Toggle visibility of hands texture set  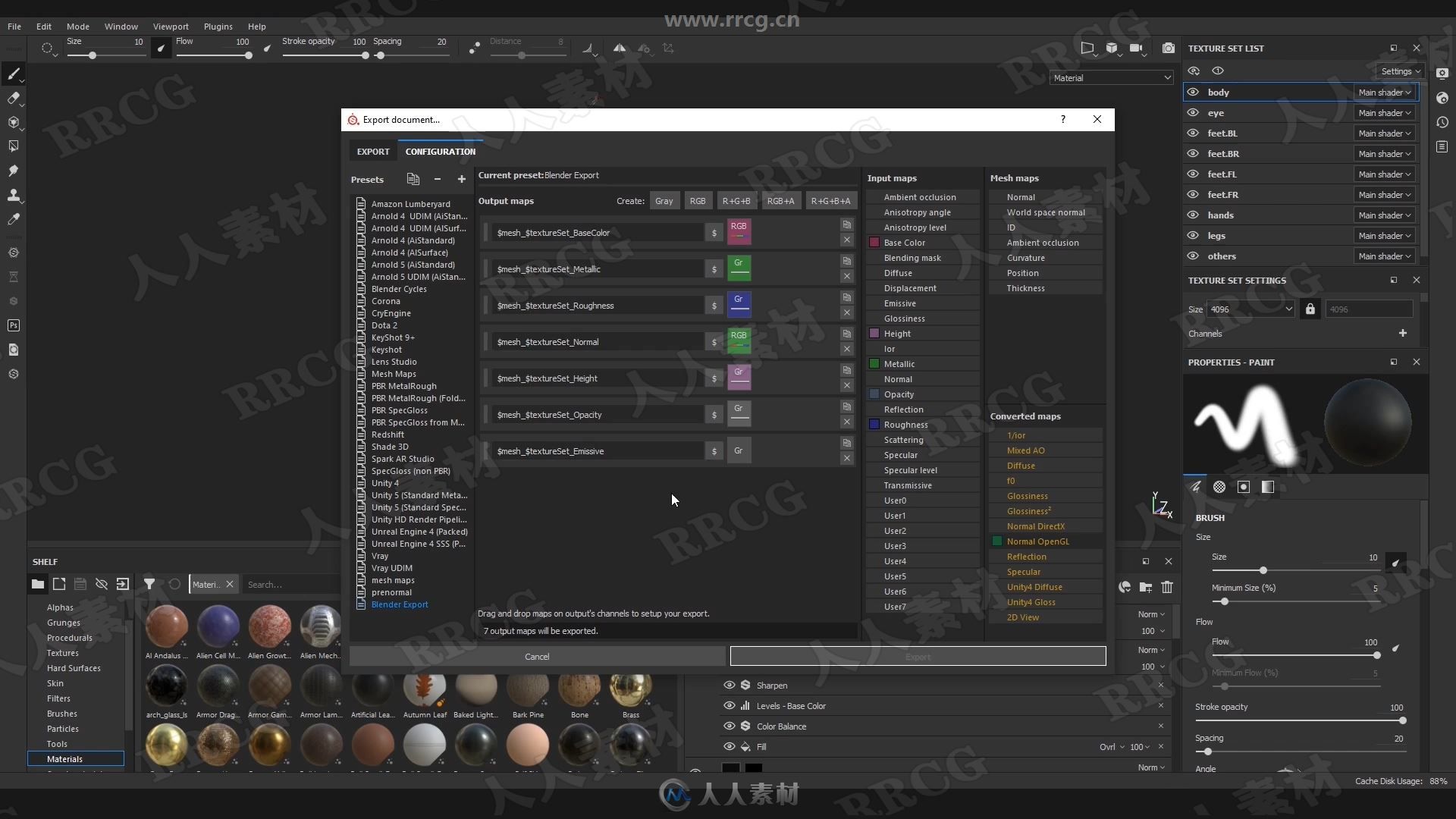(x=1193, y=215)
